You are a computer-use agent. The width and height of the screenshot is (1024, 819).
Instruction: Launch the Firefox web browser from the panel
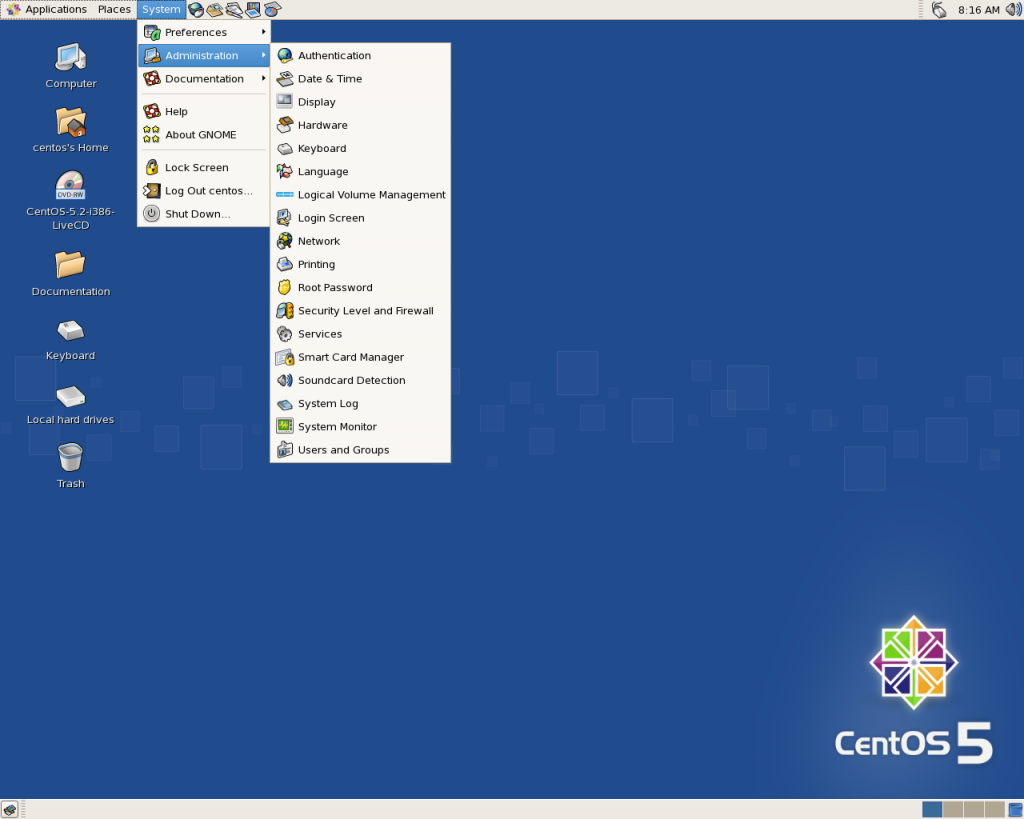coord(196,9)
